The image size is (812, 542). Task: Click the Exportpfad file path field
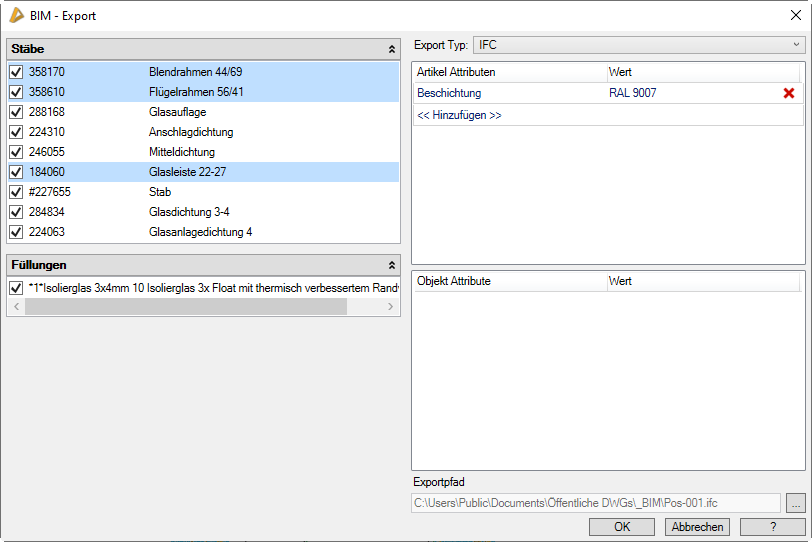coord(595,503)
